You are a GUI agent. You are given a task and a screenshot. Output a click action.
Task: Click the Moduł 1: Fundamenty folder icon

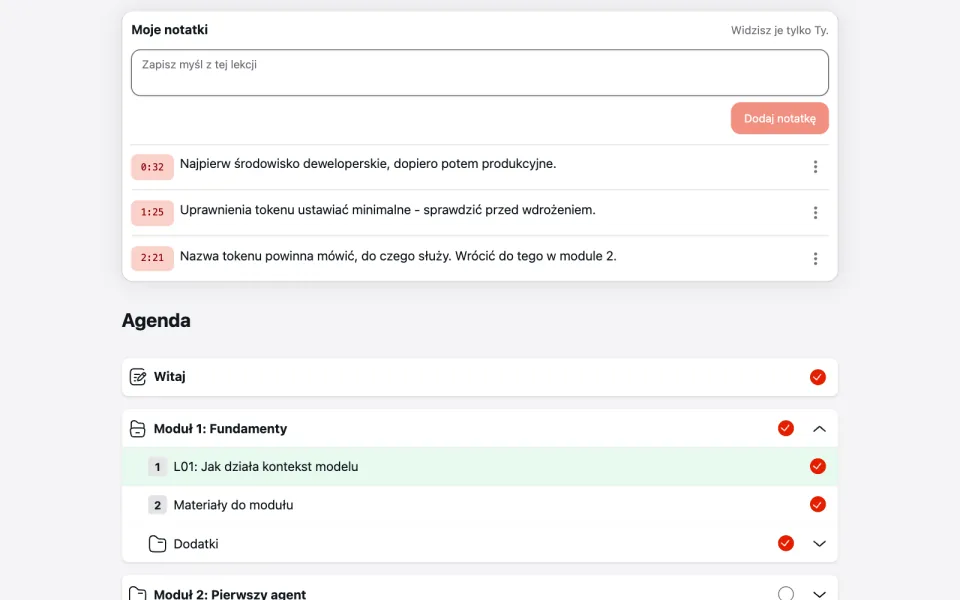pyautogui.click(x=138, y=429)
